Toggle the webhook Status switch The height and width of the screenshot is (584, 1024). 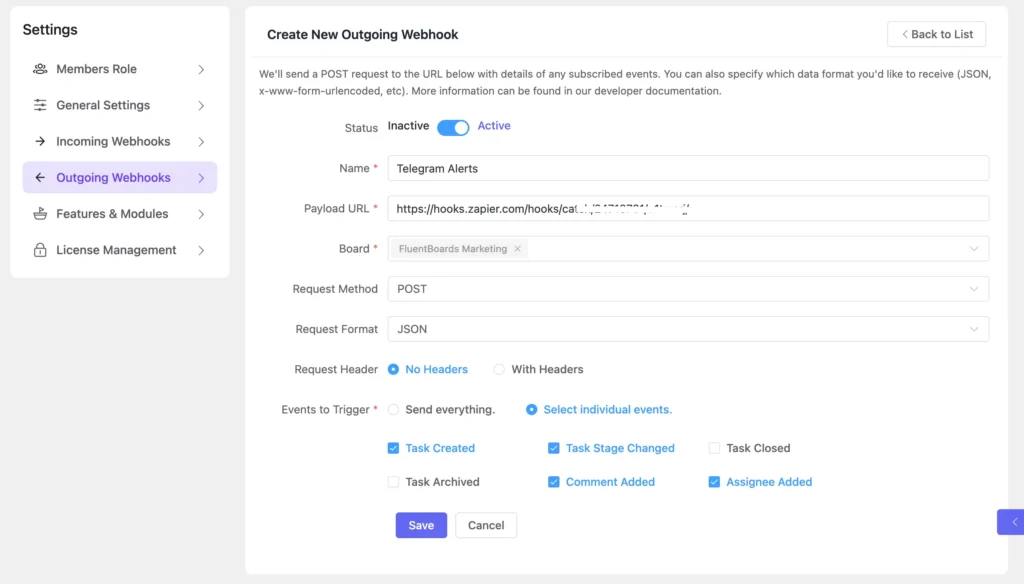point(453,127)
